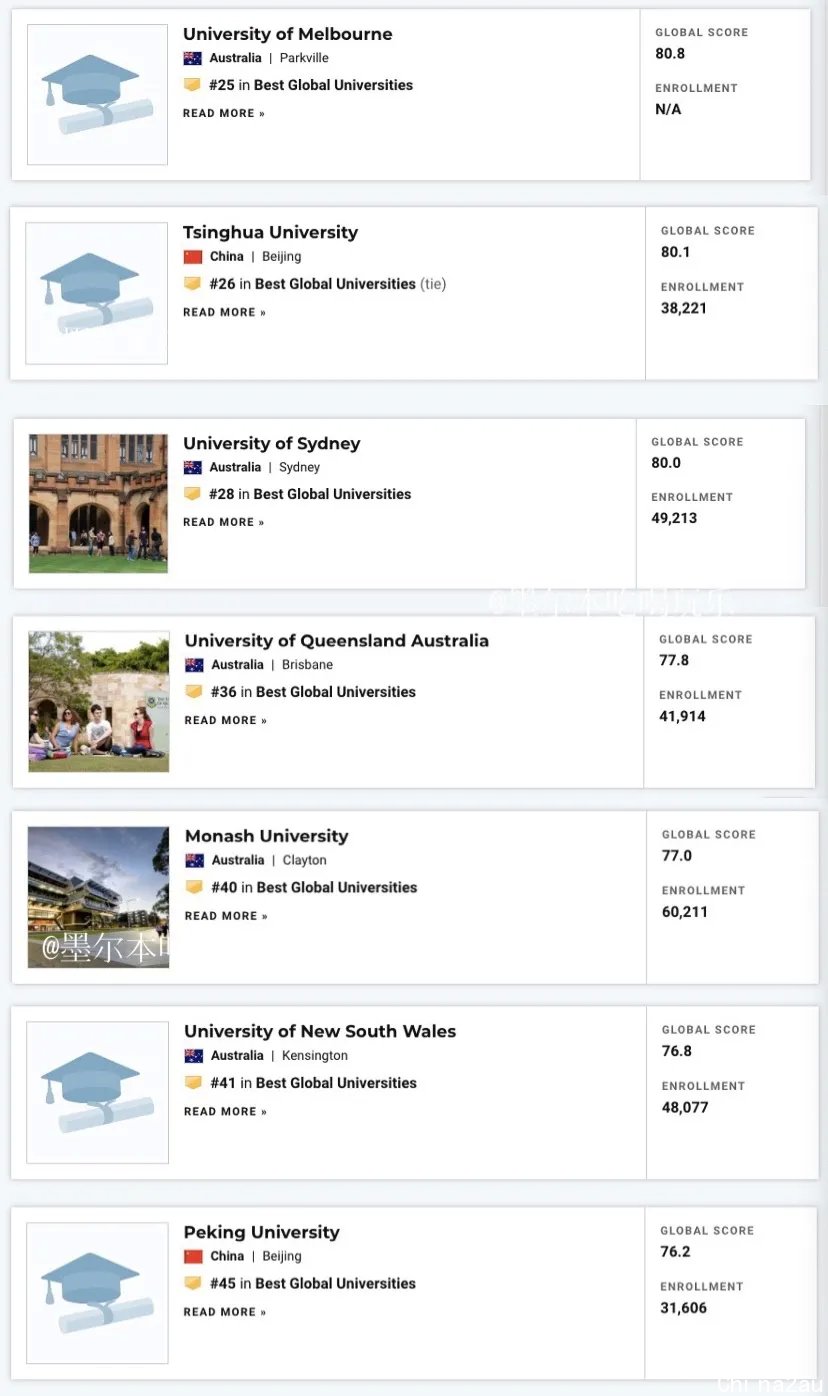The height and width of the screenshot is (1396, 828).
Task: Click Tsinghua University graduation cap placeholder icon
Action: (97, 292)
